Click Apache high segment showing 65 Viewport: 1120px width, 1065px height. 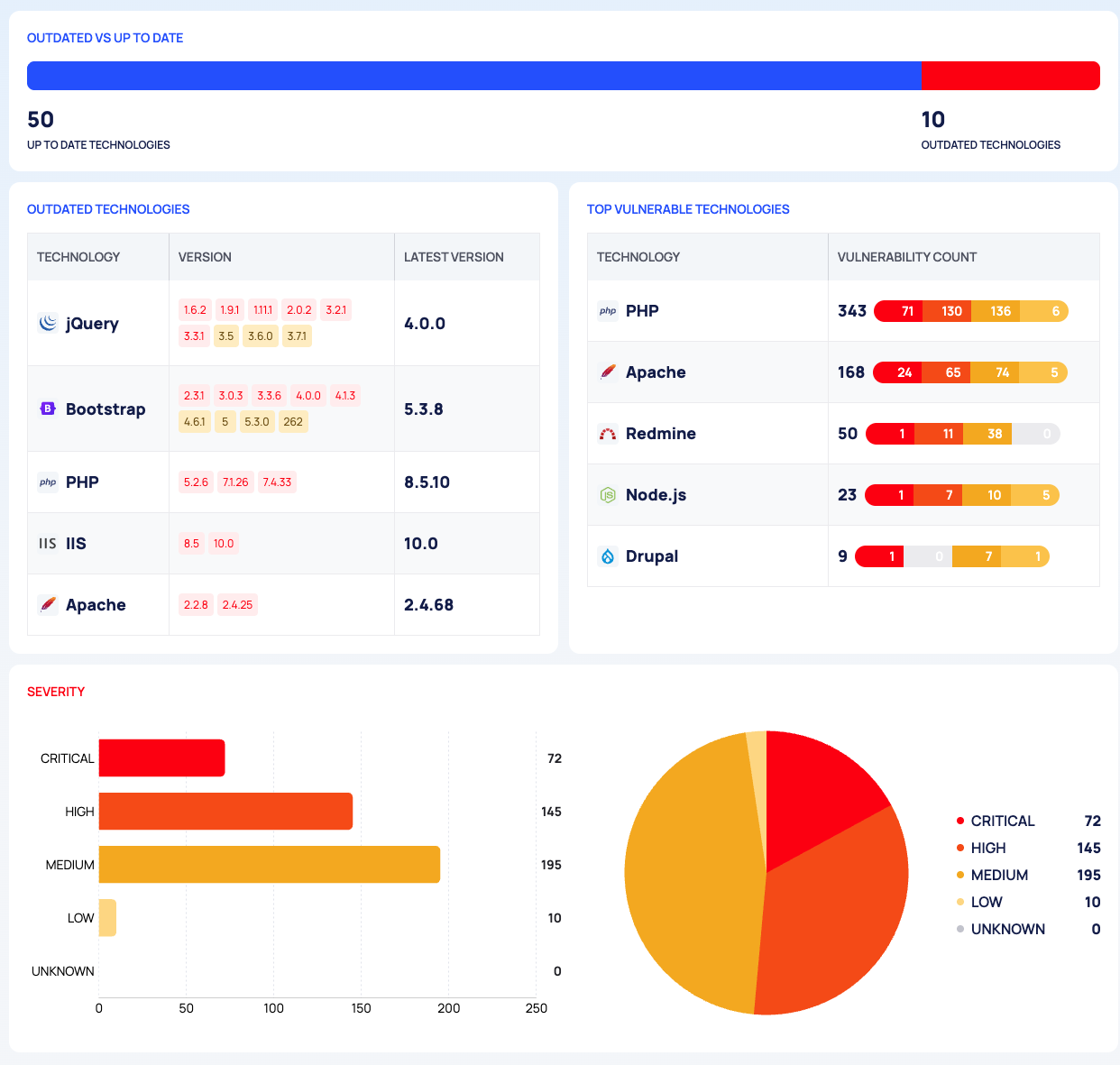click(x=947, y=372)
